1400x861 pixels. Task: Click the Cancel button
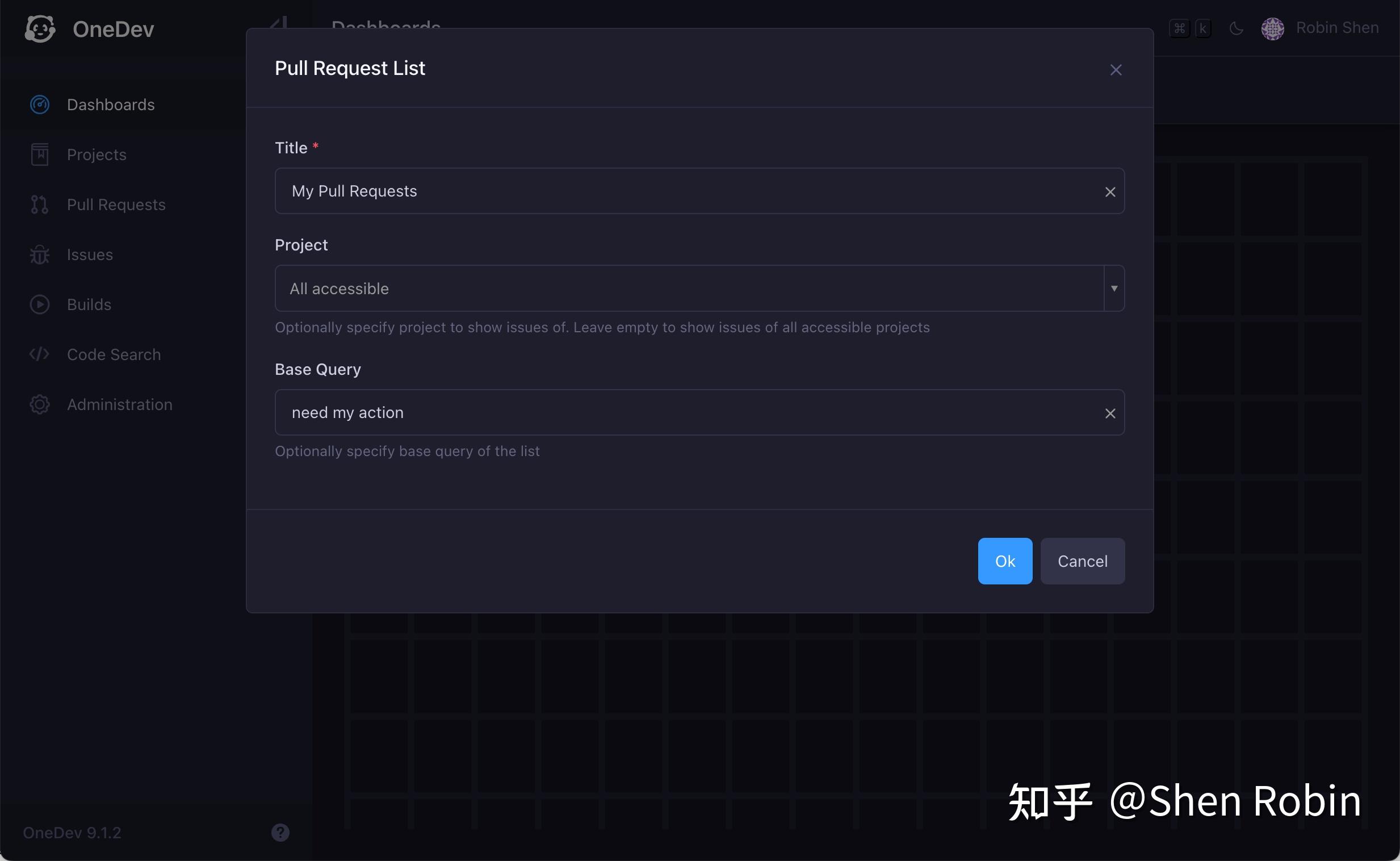click(1083, 561)
